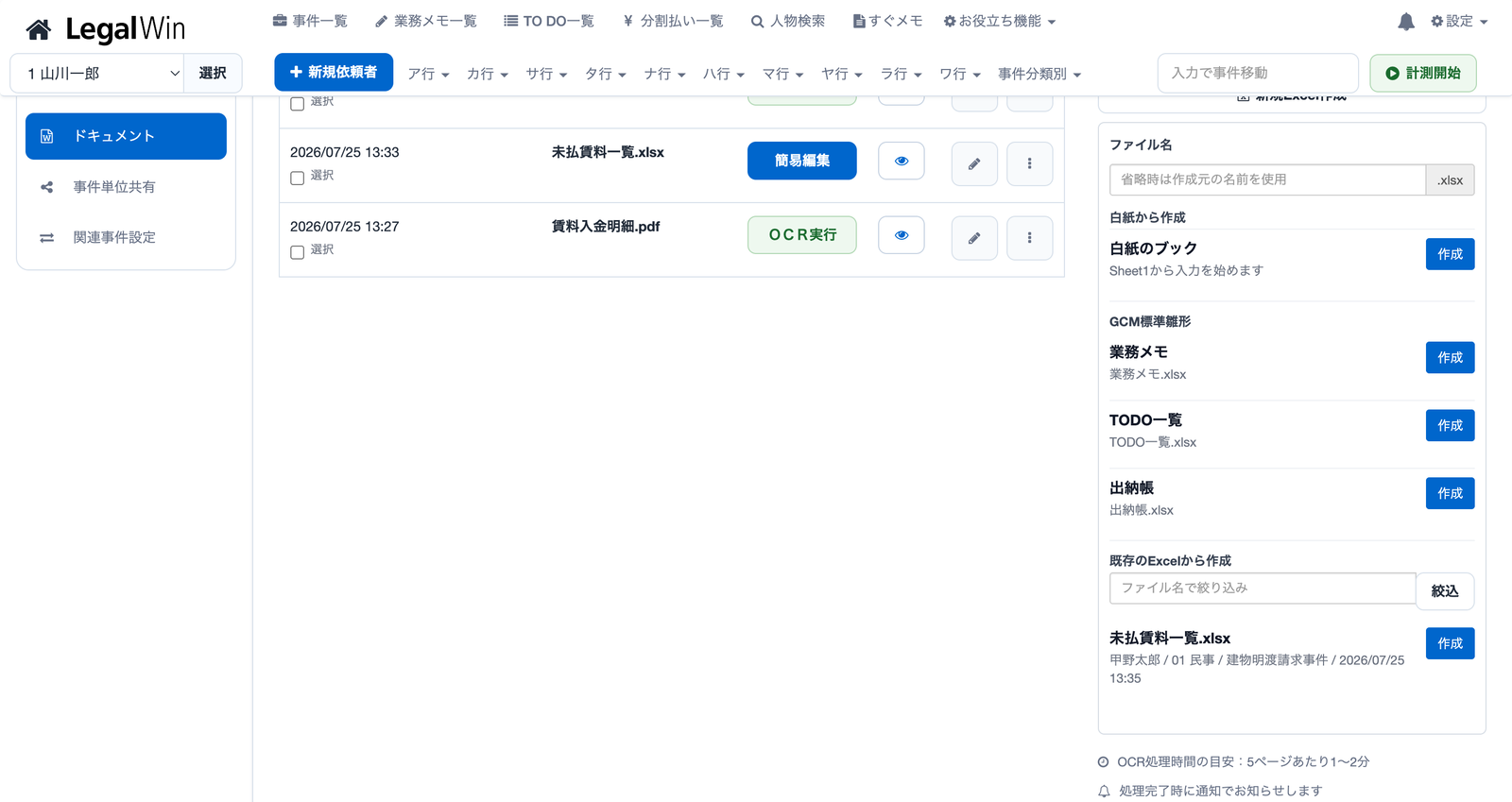Image resolution: width=1512 pixels, height=802 pixels.
Task: Focus the 入力で事件移動 field
Action: pos(1258,73)
